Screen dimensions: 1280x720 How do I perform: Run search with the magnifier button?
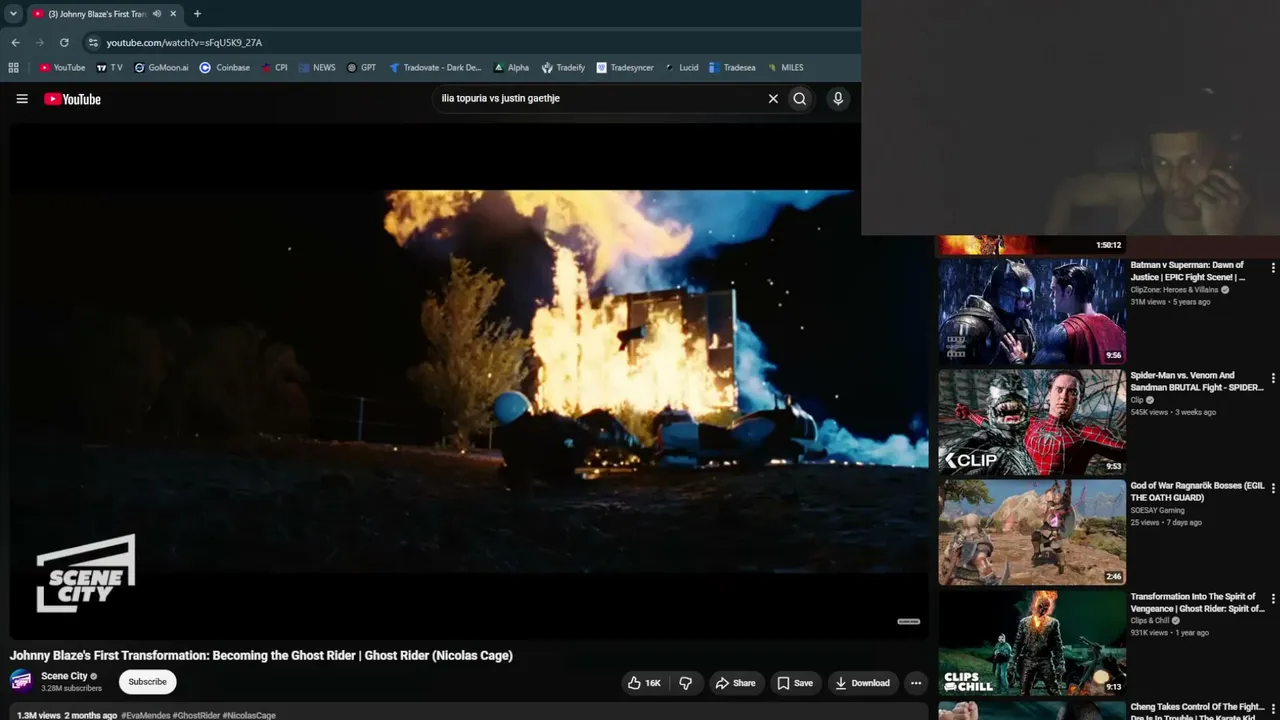click(800, 99)
